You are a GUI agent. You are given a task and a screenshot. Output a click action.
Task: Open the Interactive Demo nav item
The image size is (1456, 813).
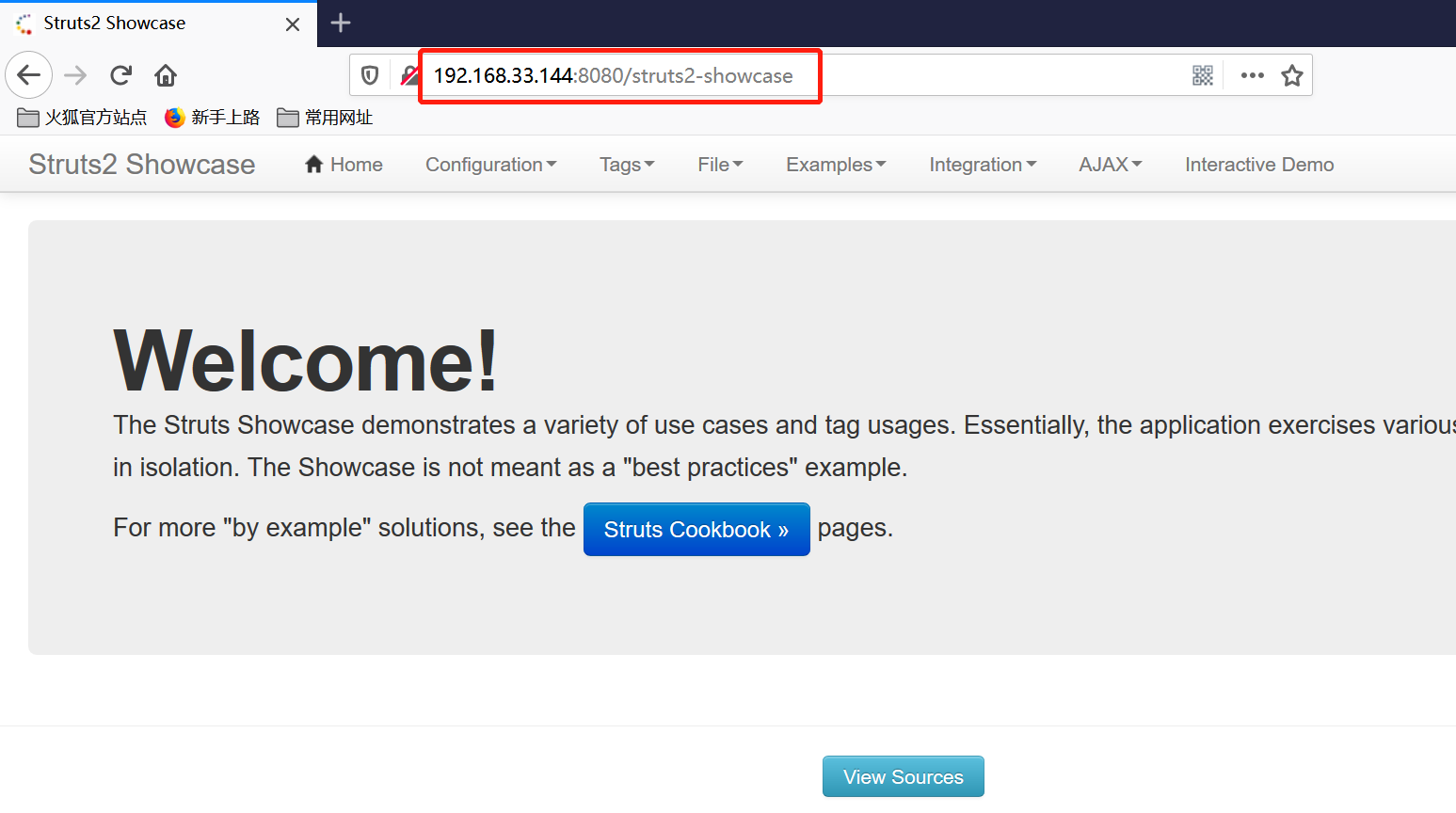tap(1259, 165)
